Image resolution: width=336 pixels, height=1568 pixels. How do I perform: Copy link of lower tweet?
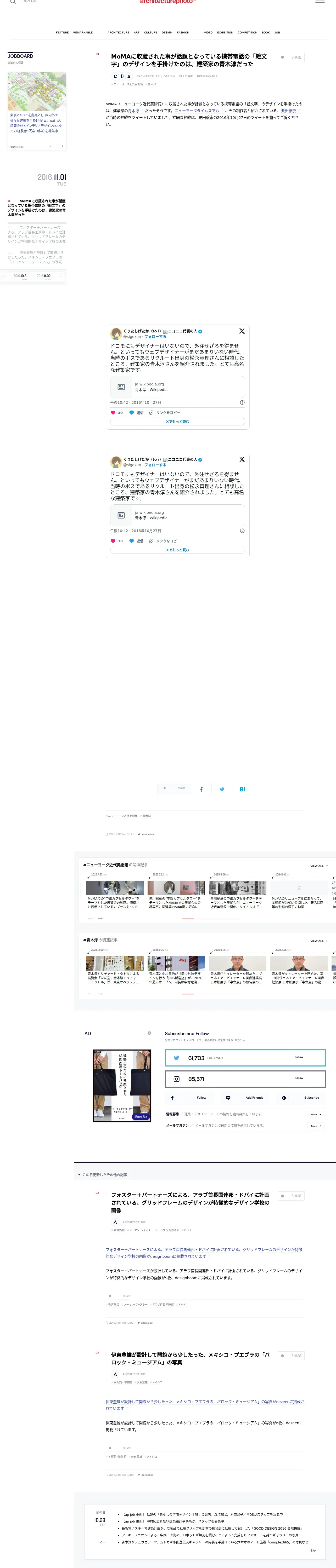[x=165, y=541]
